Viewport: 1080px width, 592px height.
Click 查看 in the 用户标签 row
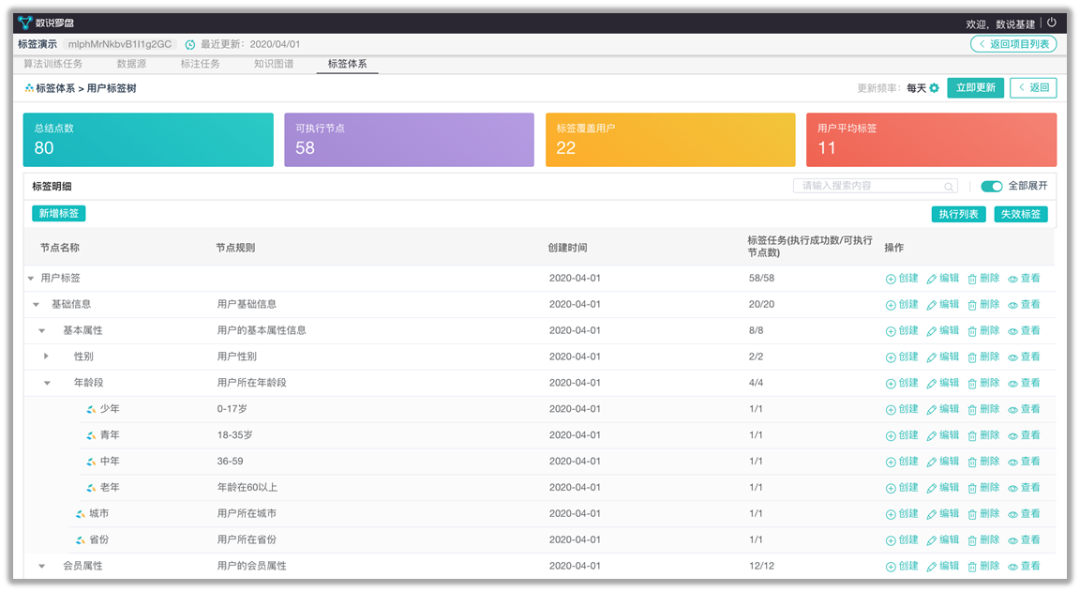(1024, 278)
